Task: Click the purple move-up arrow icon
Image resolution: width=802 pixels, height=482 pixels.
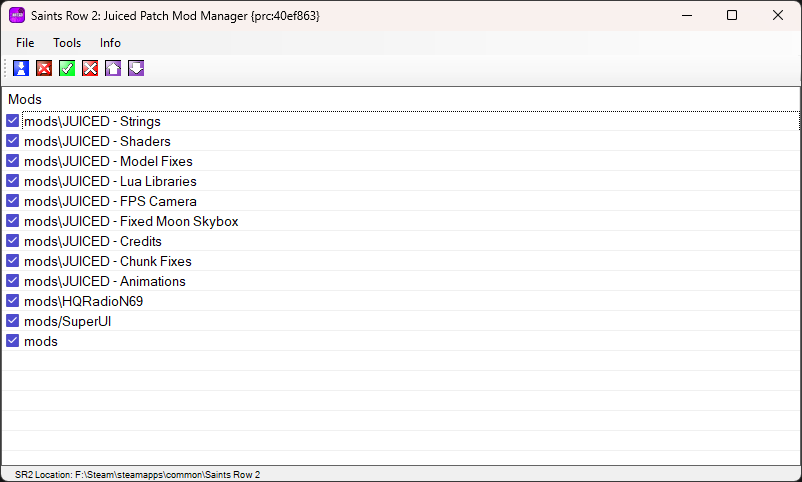Action: pos(113,68)
